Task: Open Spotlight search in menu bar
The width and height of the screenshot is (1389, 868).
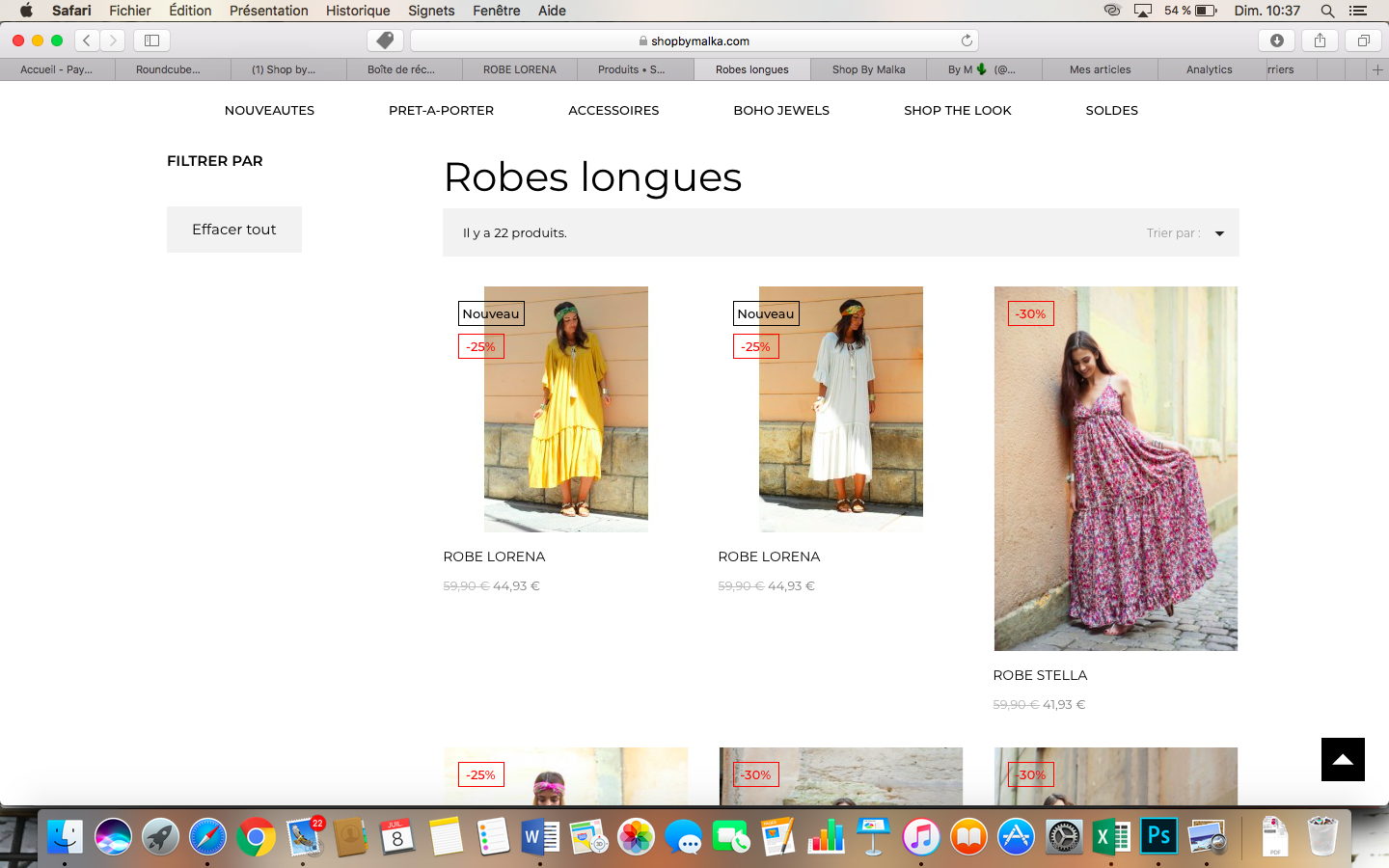Action: click(x=1327, y=11)
